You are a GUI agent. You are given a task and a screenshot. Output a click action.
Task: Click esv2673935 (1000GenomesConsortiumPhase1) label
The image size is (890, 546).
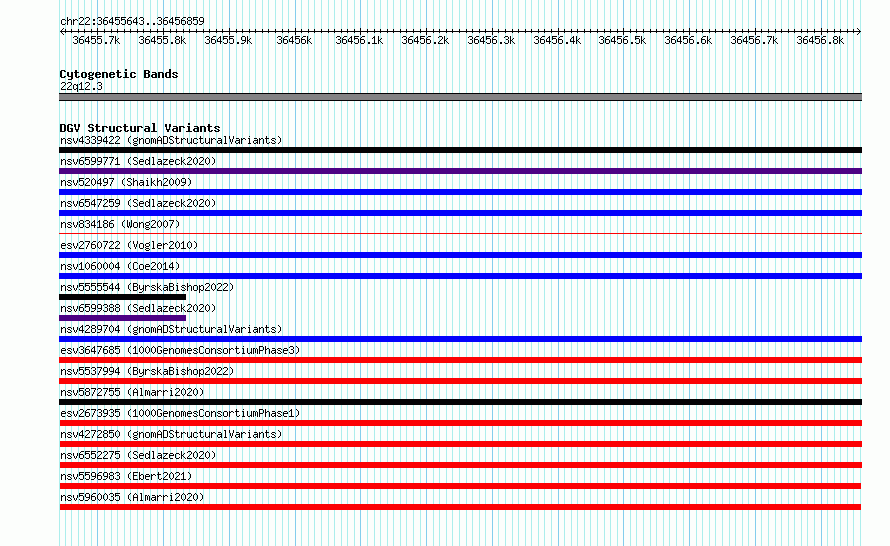[180, 413]
